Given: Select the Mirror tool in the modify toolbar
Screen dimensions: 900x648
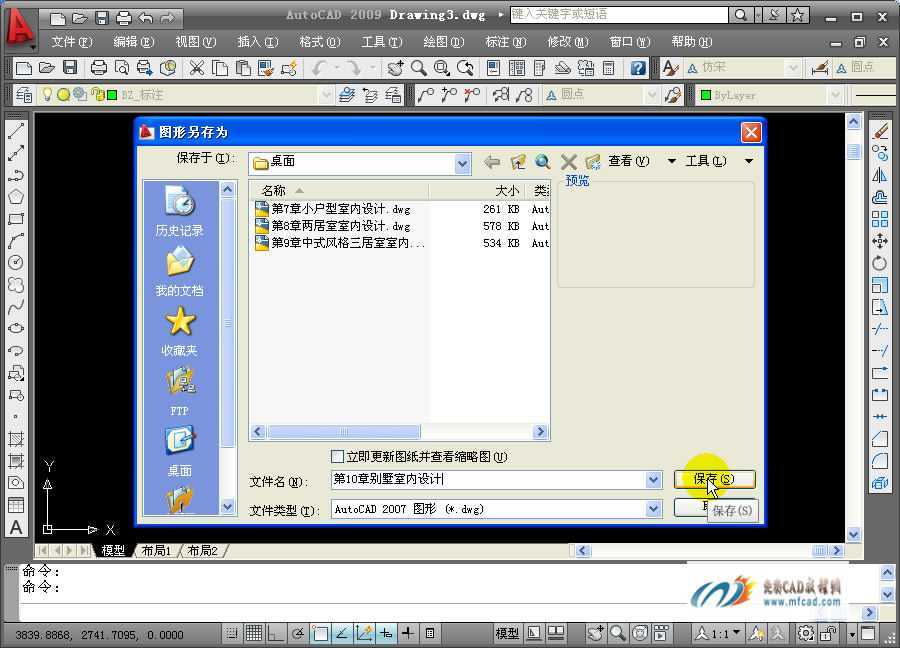Looking at the screenshot, I should tap(879, 175).
